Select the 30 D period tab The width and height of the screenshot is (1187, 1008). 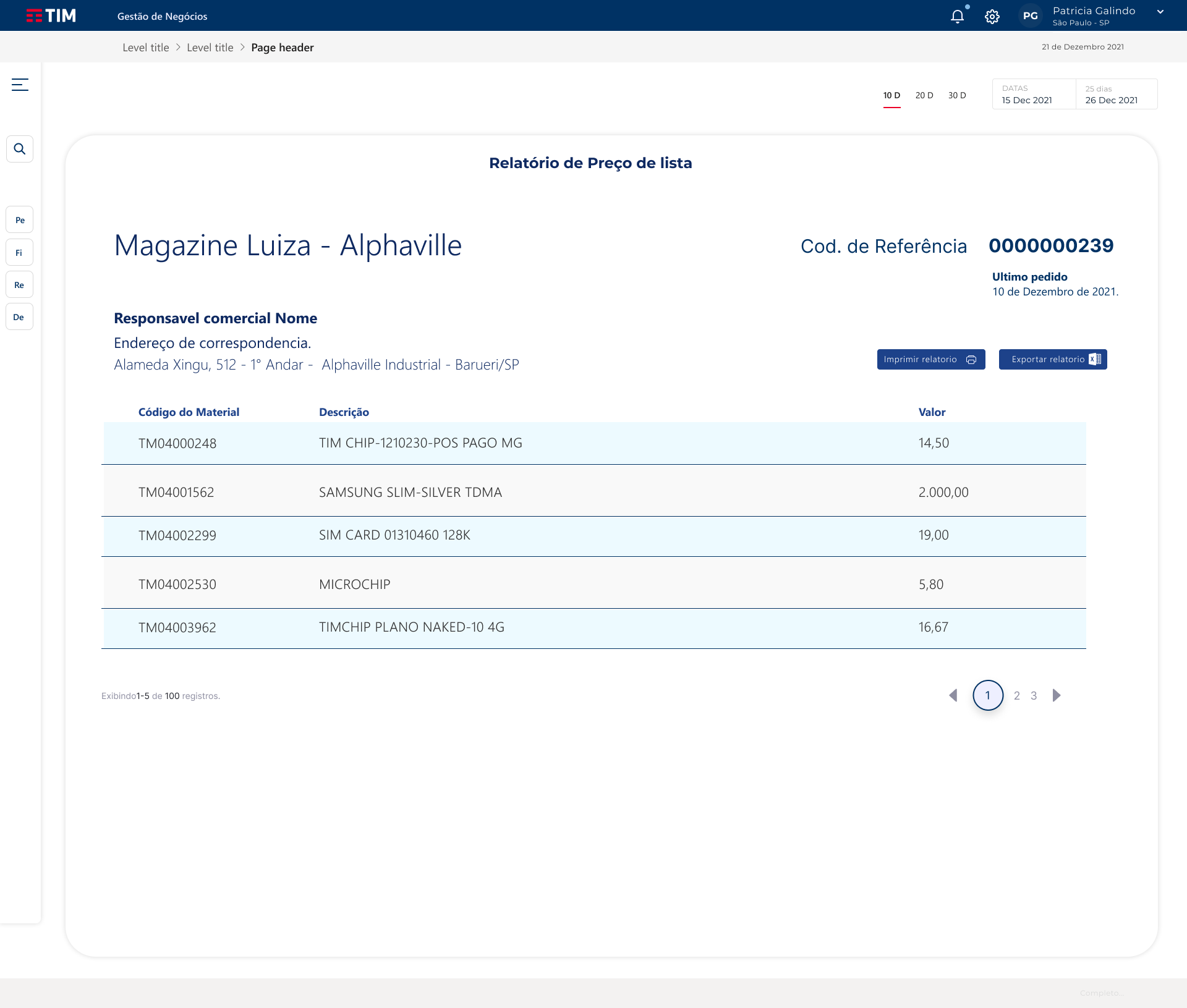[957, 96]
